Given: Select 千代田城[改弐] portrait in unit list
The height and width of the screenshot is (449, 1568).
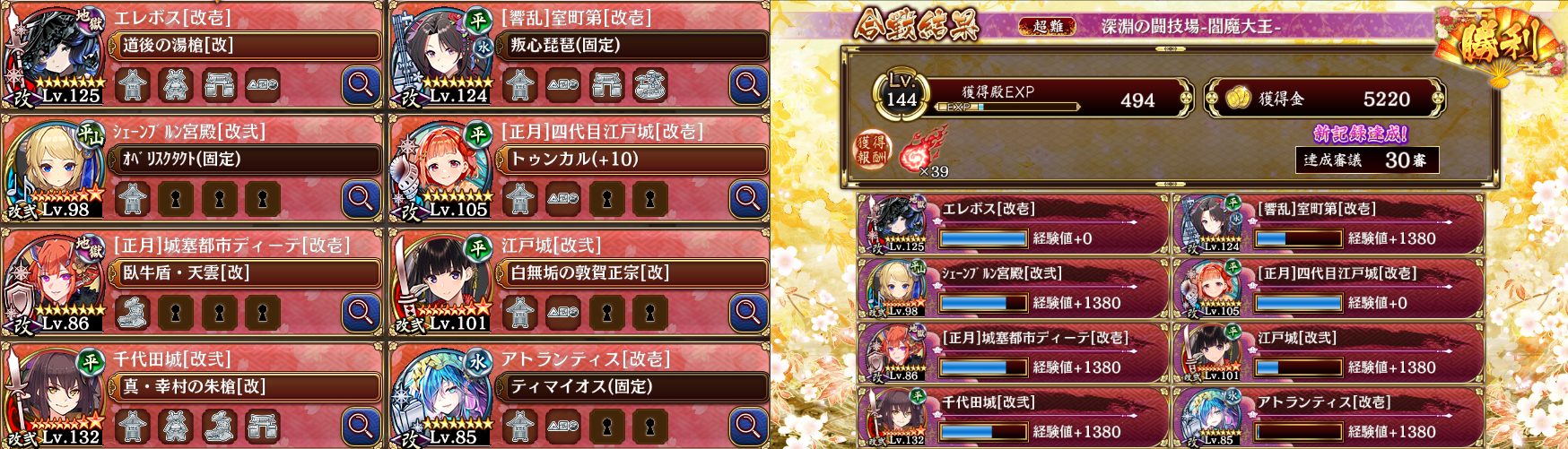Looking at the screenshot, I should (x=54, y=395).
